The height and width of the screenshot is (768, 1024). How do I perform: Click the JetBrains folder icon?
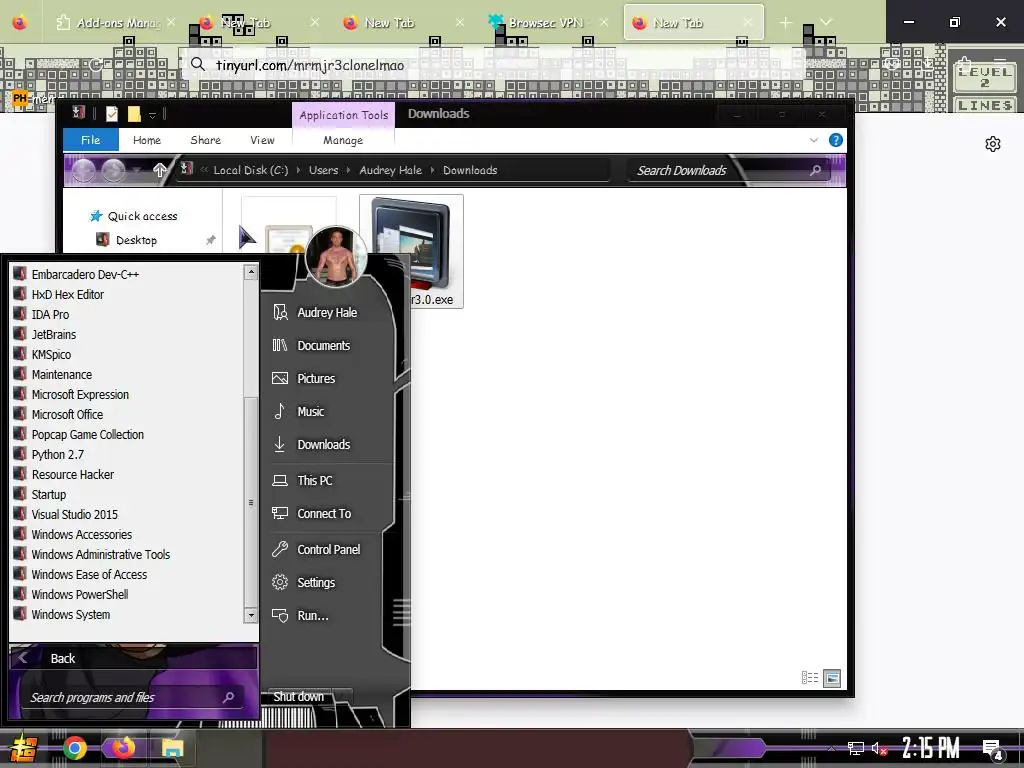[x=20, y=334]
